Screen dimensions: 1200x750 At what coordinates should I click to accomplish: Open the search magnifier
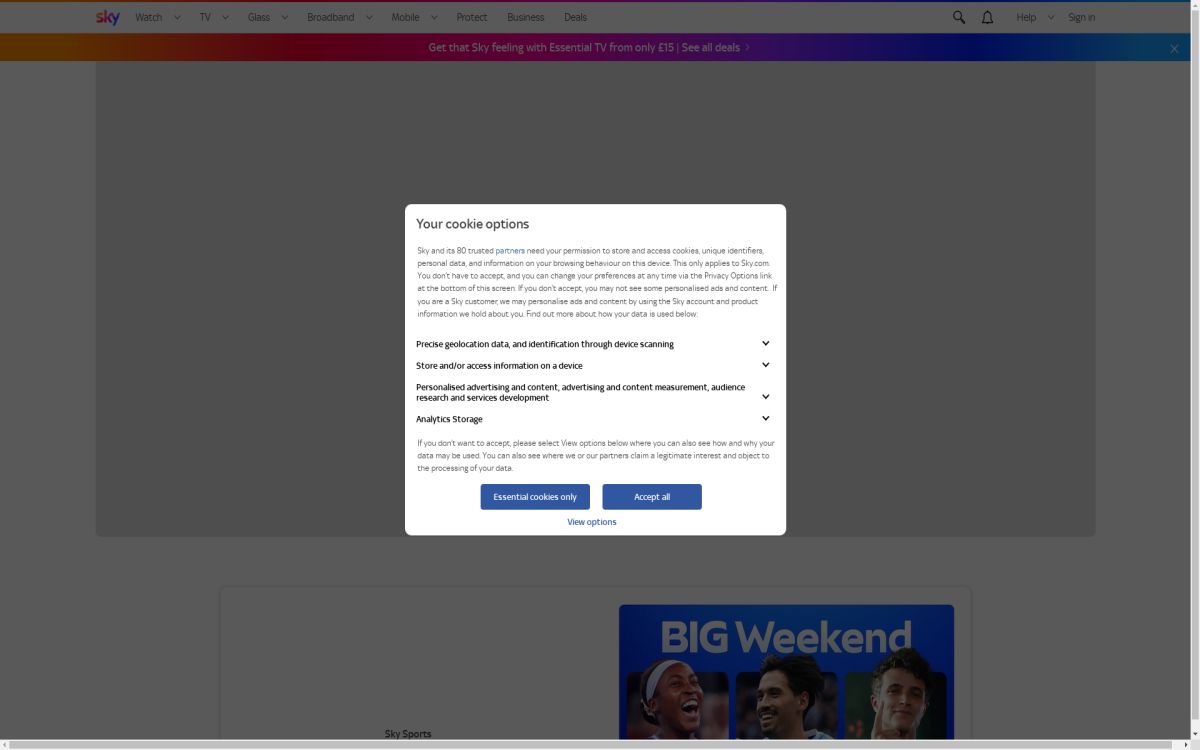point(957,17)
